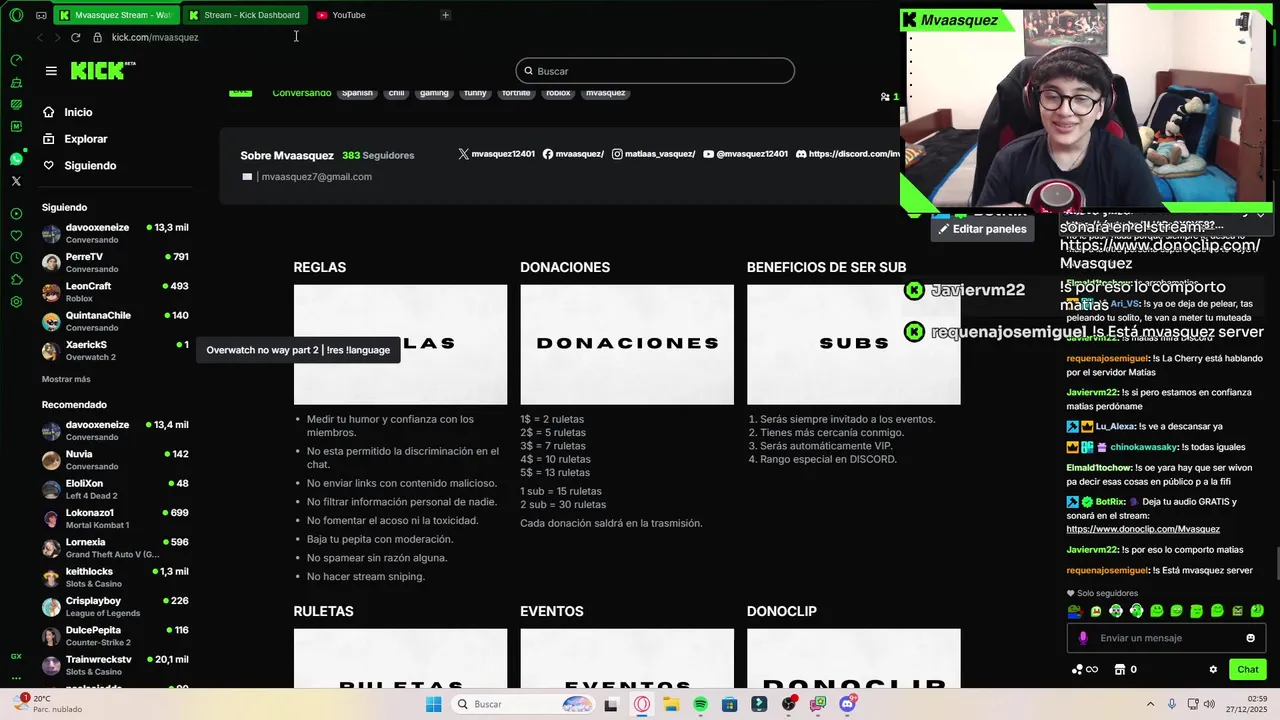Screen dimensions: 1280x720
Task: Click the Kick search field 'Buscar'
Action: click(655, 71)
